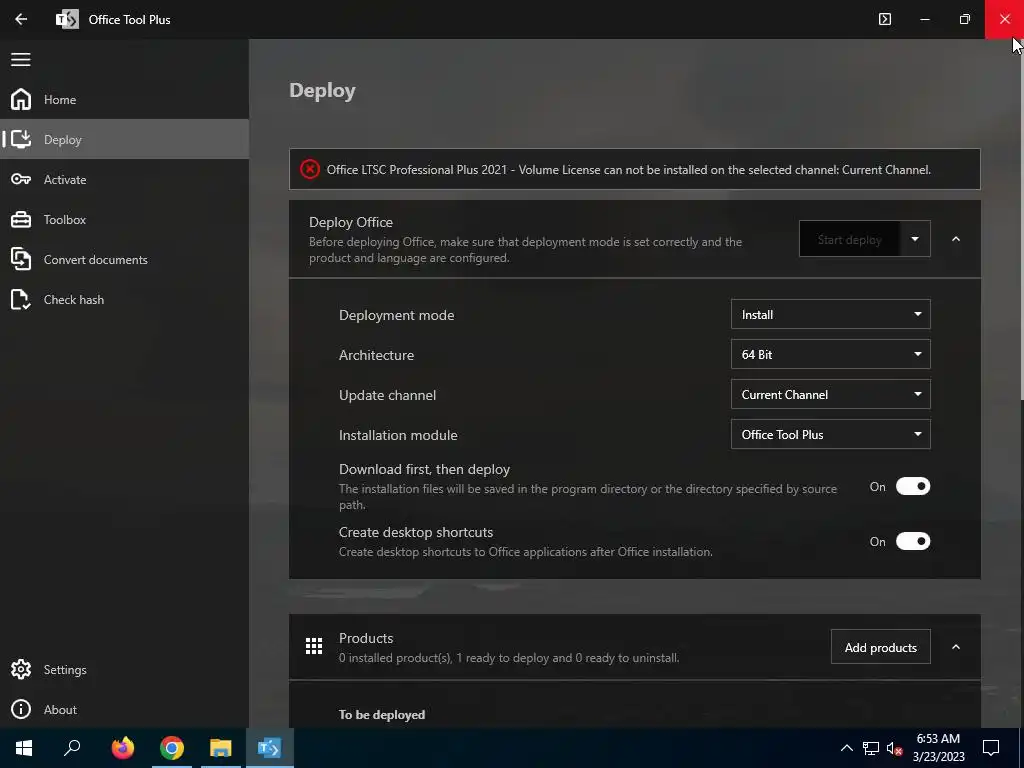Open File Explorer from taskbar
This screenshot has width=1024, height=768.
pos(221,748)
